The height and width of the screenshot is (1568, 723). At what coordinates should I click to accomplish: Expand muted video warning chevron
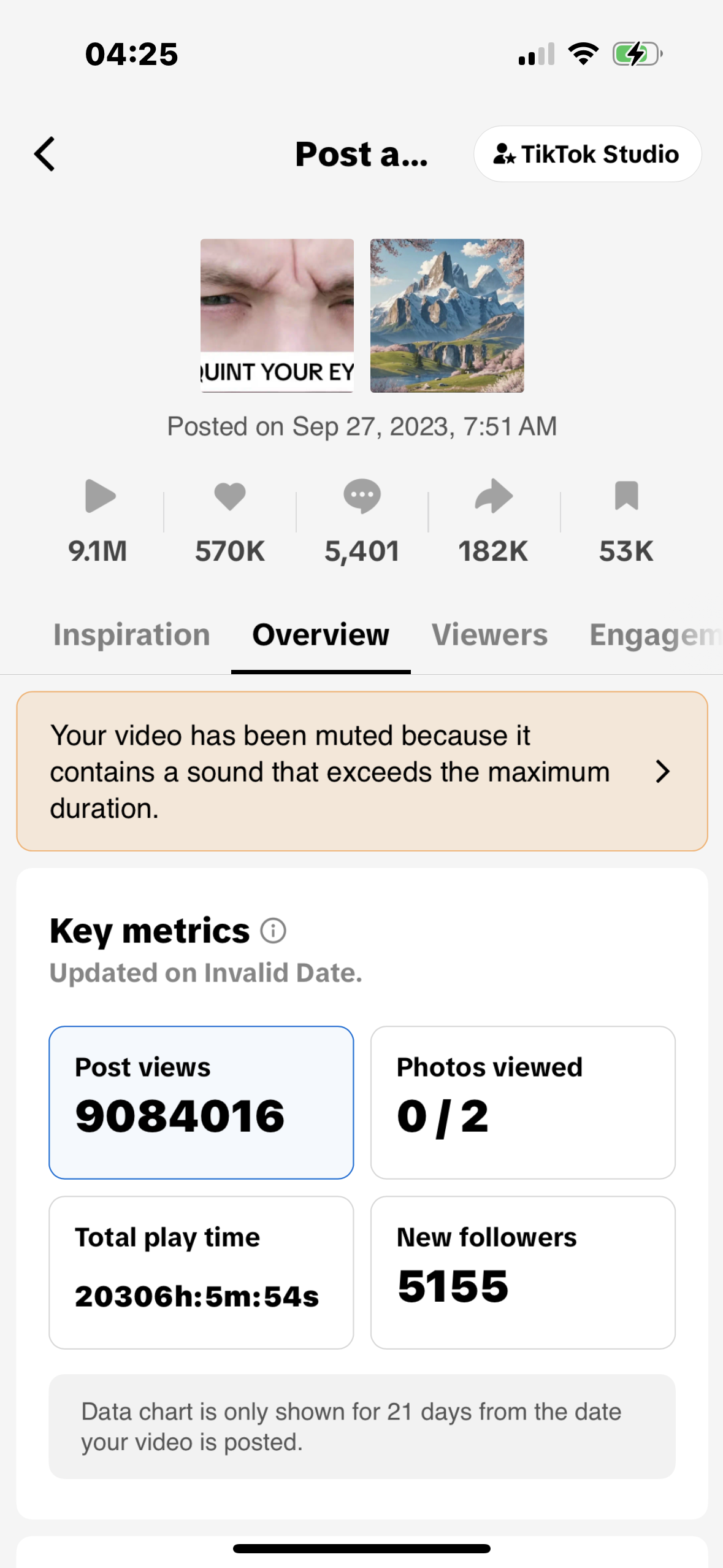(662, 771)
